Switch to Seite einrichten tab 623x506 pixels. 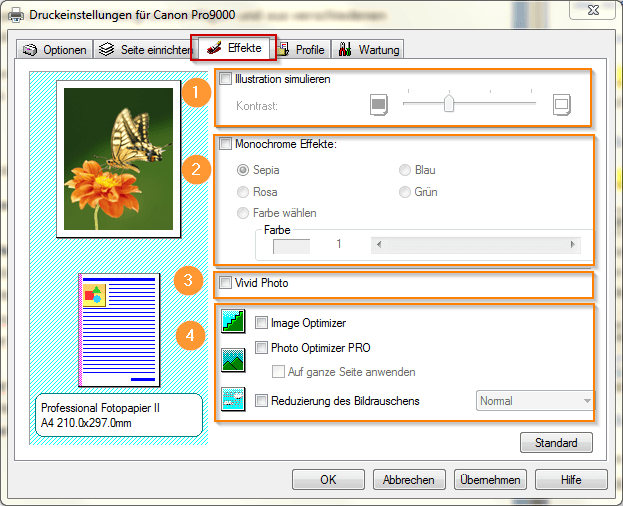click(x=144, y=50)
